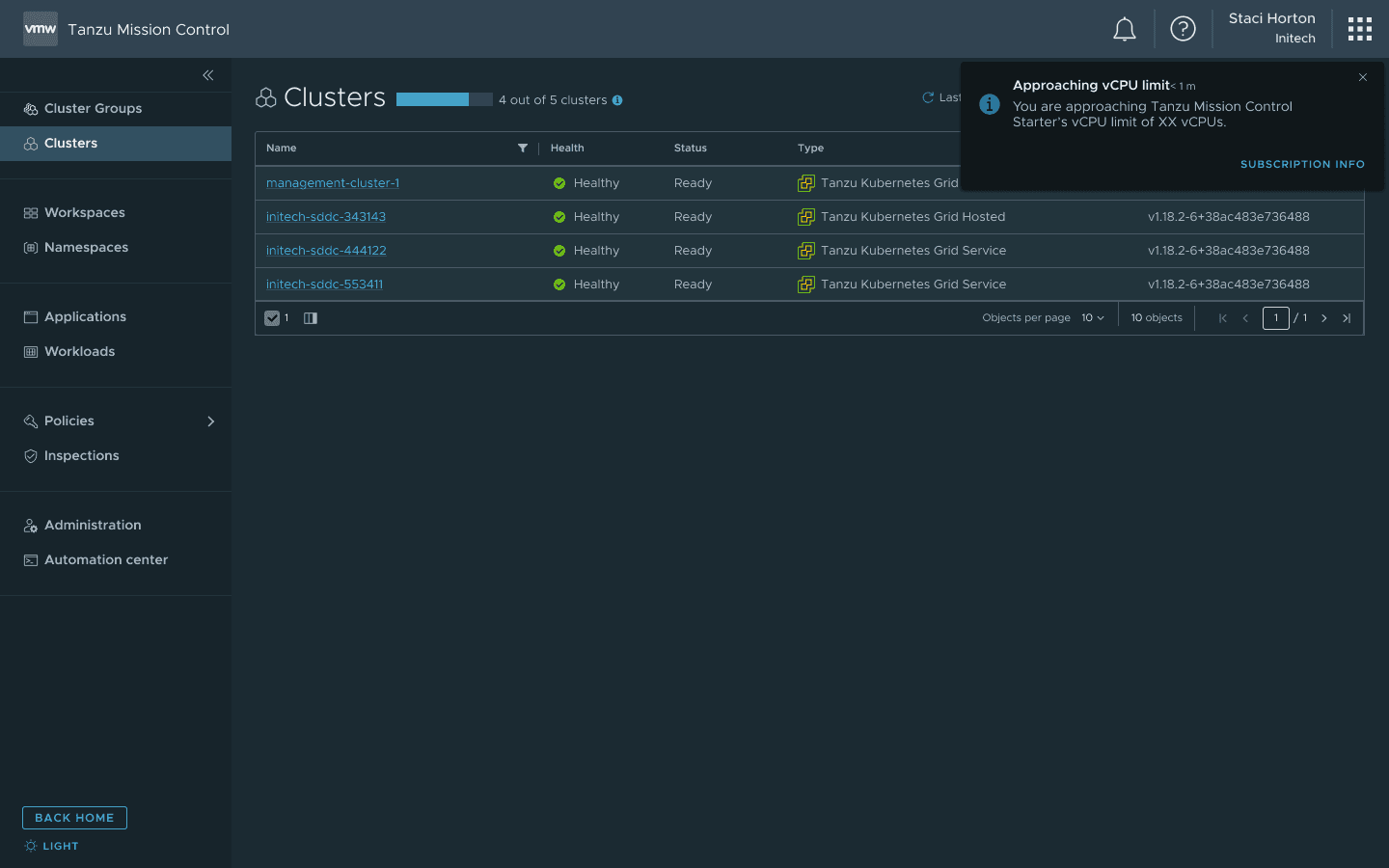Toggle the selected items checkbox in footer
Screen dimensions: 1389x868
pyautogui.click(x=272, y=318)
